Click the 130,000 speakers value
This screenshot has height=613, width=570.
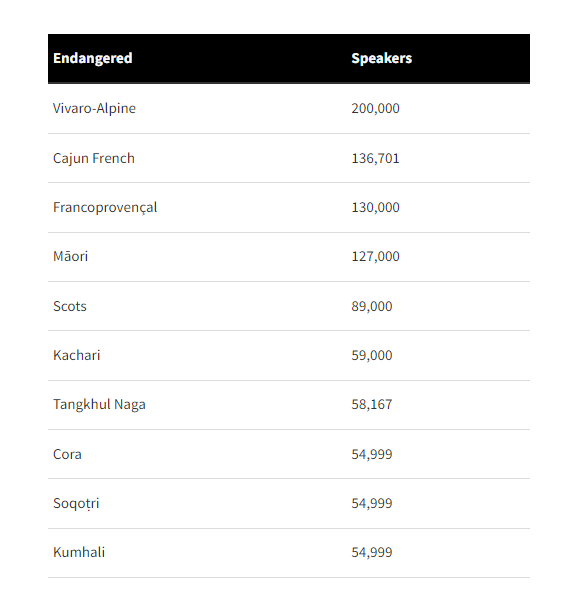[375, 207]
